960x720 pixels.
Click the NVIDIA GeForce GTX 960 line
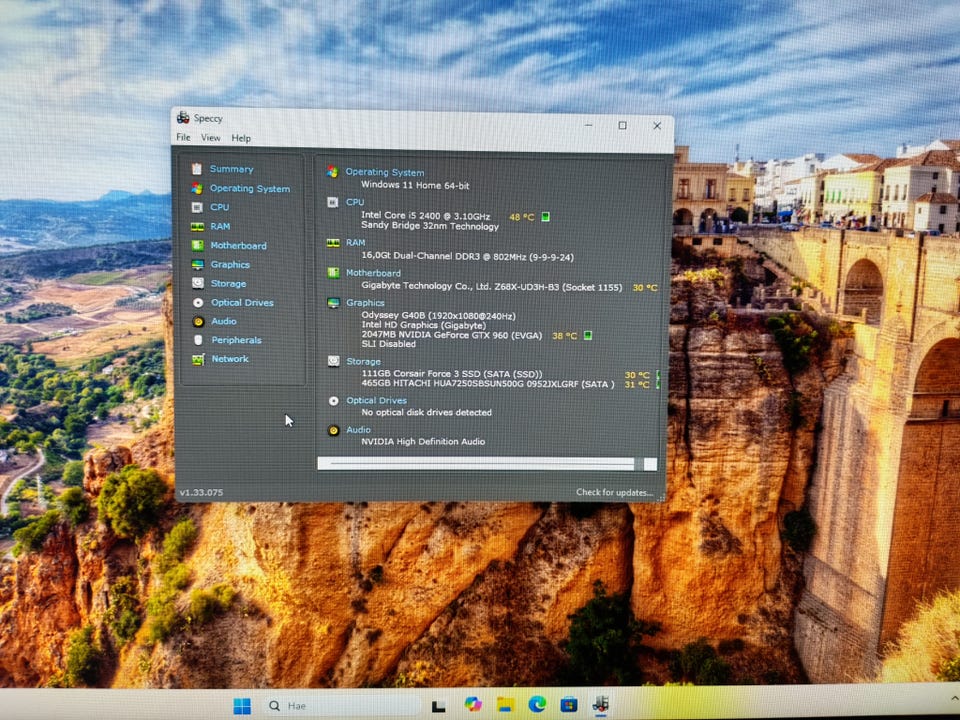click(451, 336)
